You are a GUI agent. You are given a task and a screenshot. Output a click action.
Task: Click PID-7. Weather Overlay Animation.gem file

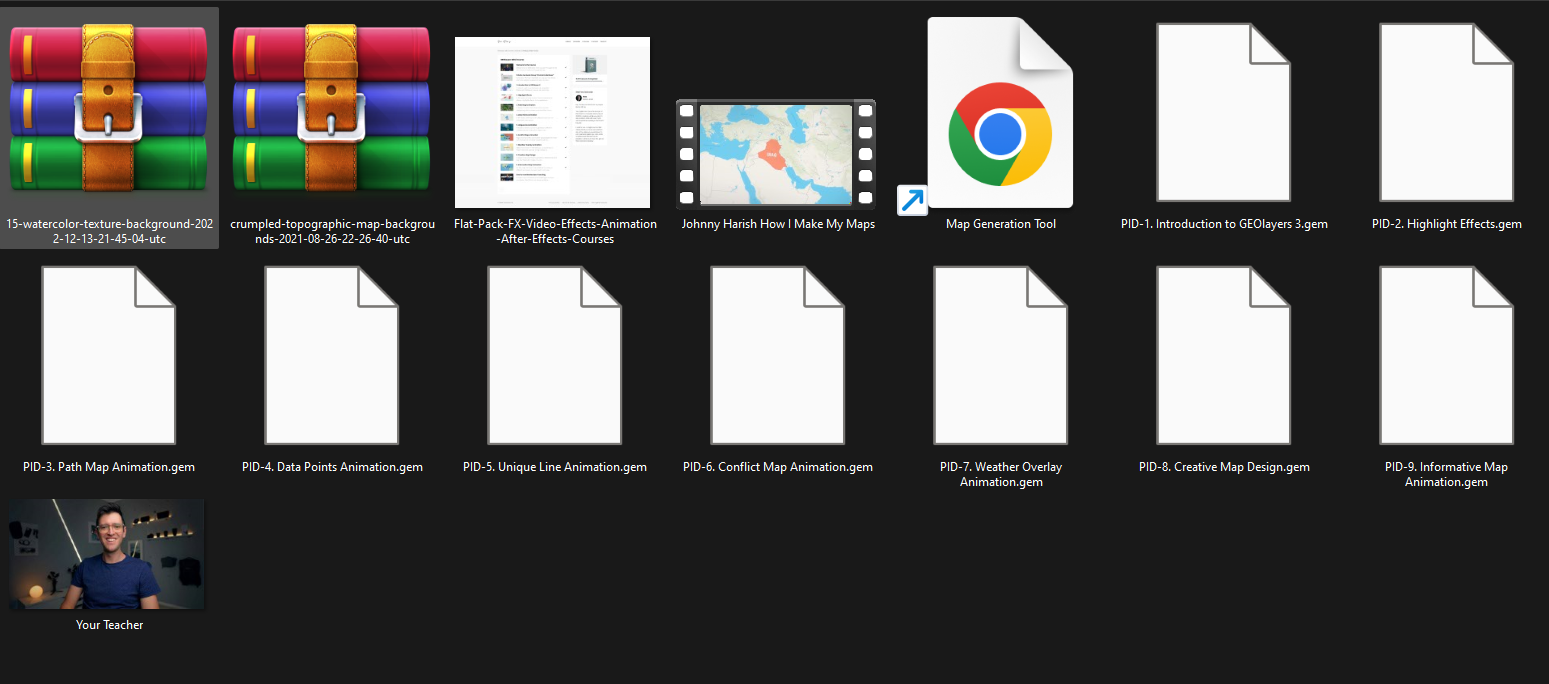point(1000,355)
